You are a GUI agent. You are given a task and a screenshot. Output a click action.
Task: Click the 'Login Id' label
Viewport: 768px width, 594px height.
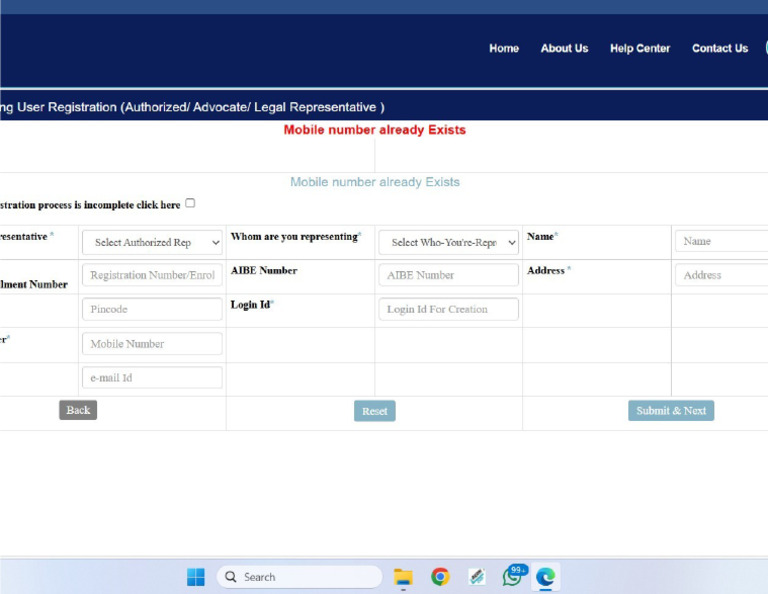click(x=251, y=305)
